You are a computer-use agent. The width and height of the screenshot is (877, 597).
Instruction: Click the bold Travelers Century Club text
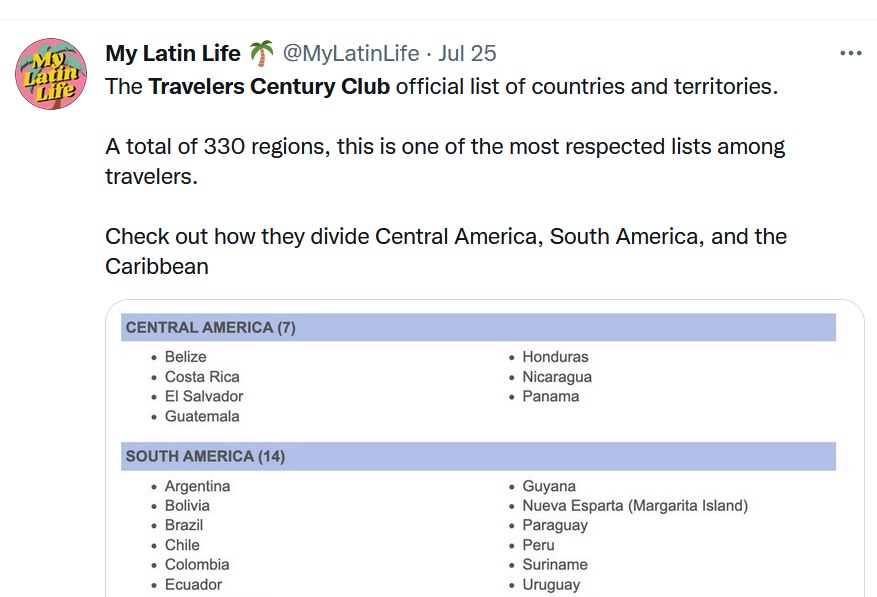point(269,86)
